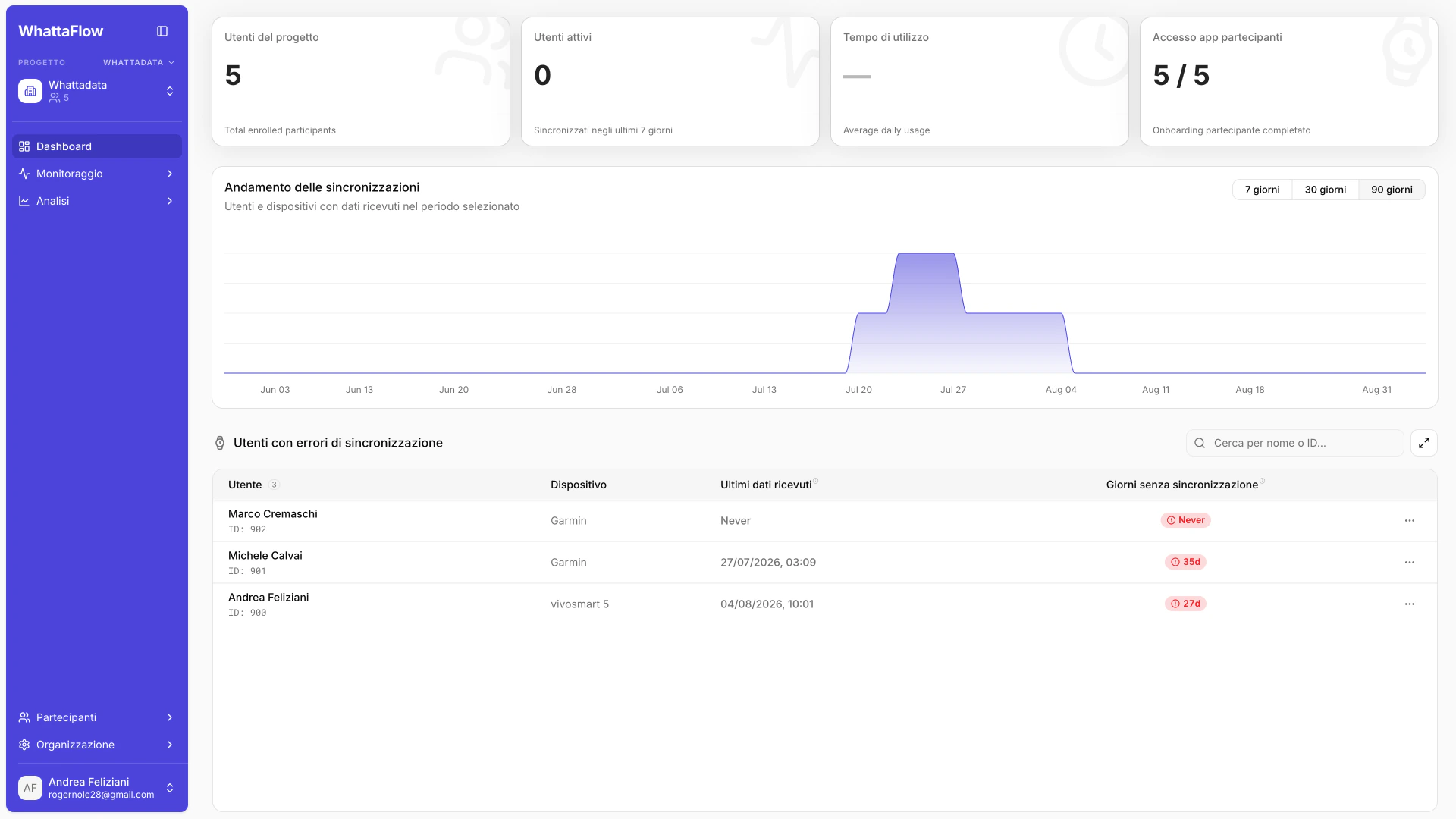This screenshot has width=1456, height=819.
Task: Click the Monitoraggio activity pulse icon
Action: [24, 174]
